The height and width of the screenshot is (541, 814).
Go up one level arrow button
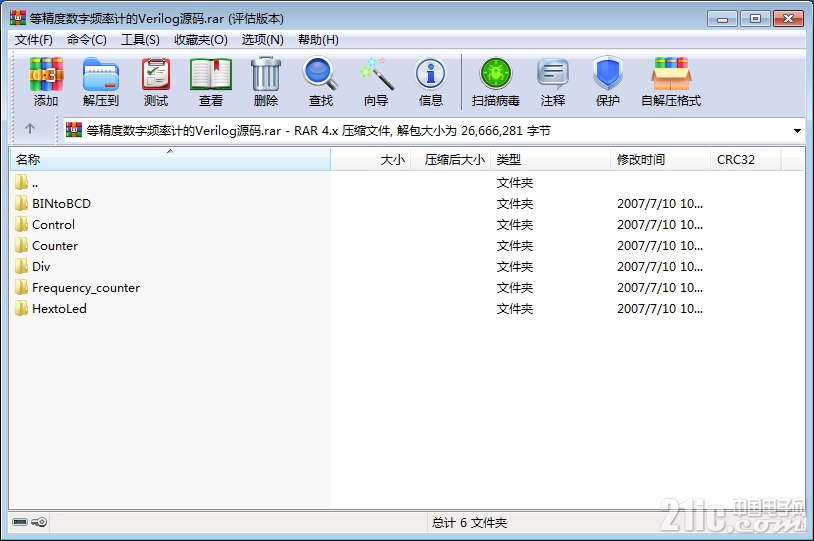tap(30, 128)
